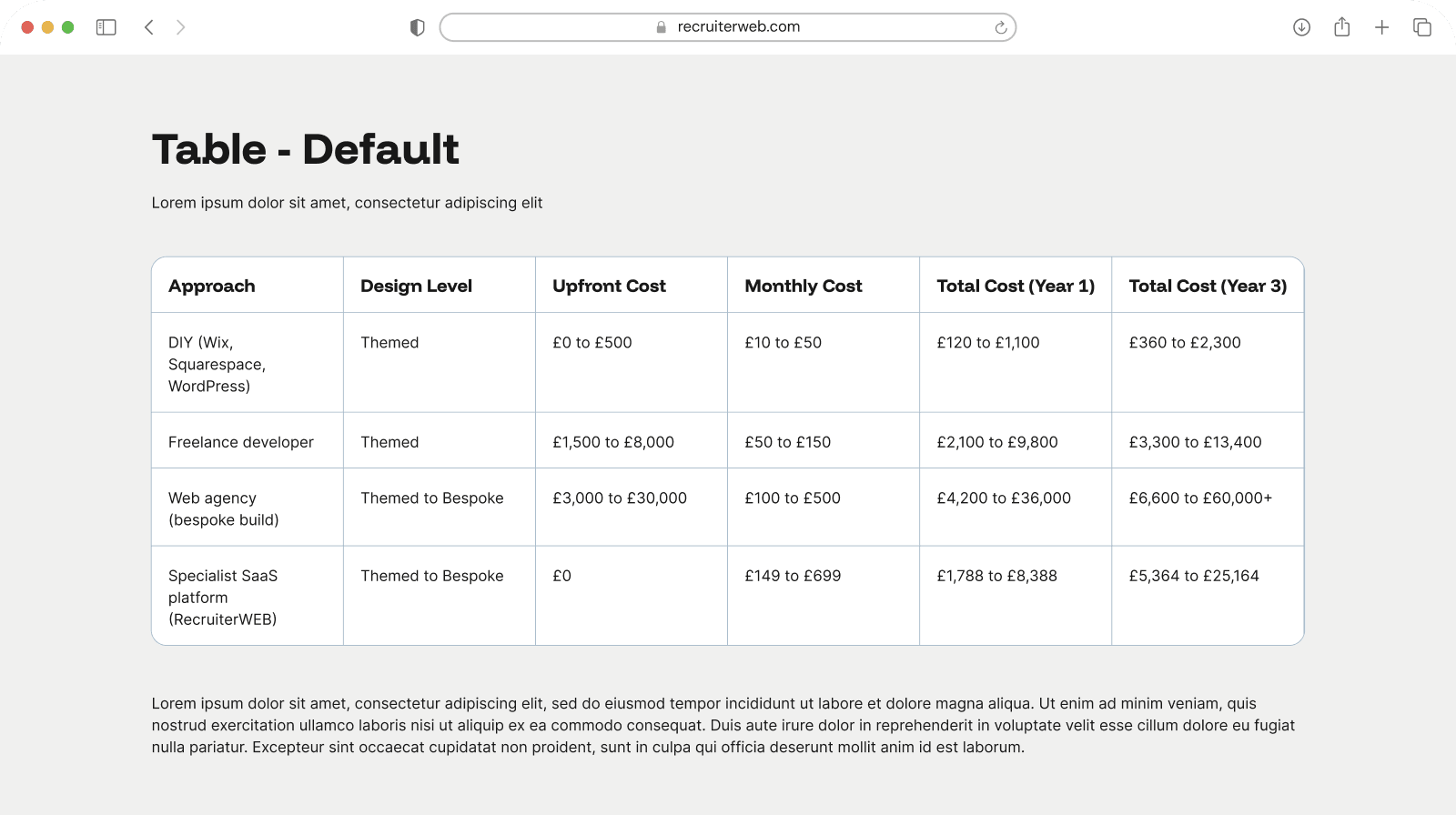Maximize the window with the green button
Screen dimensions: 1456x815
67,27
